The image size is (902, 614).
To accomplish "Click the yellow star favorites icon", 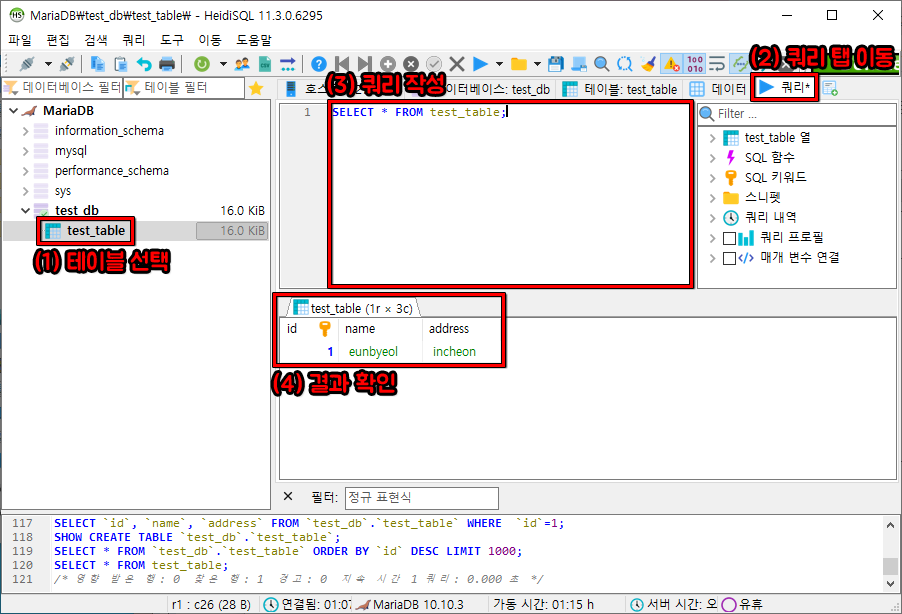I will pyautogui.click(x=256, y=88).
